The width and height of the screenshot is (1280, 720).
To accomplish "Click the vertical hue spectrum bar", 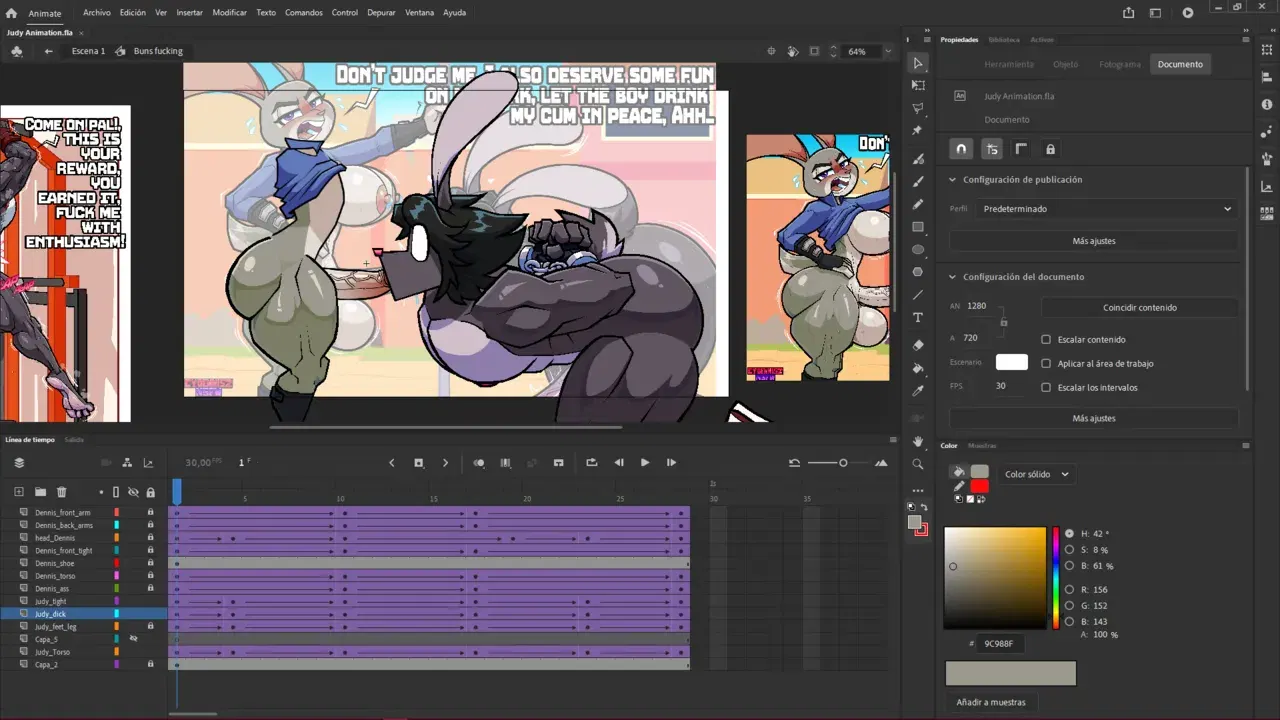I will (x=1055, y=578).
